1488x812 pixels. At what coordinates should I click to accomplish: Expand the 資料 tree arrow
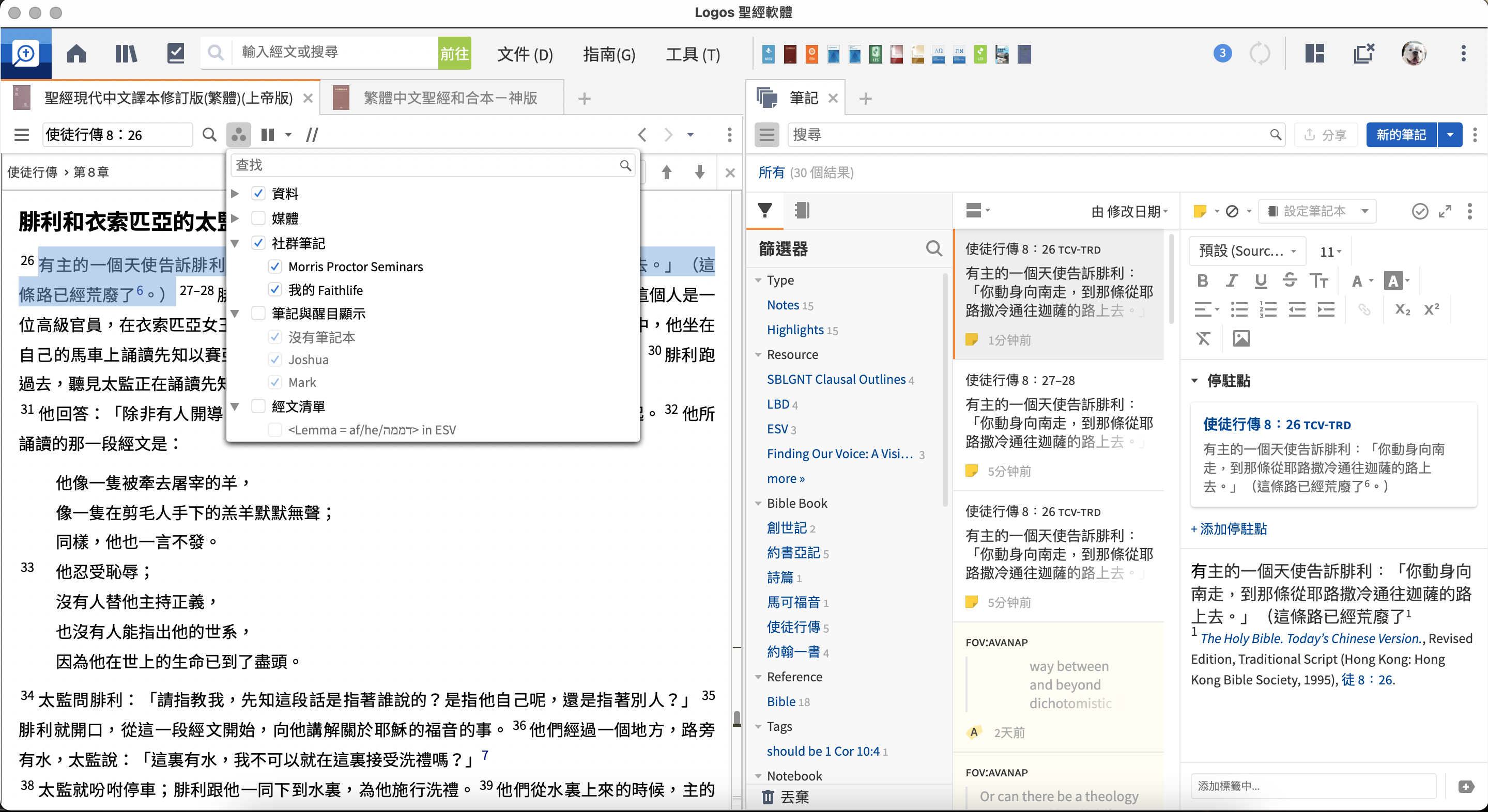pos(235,193)
